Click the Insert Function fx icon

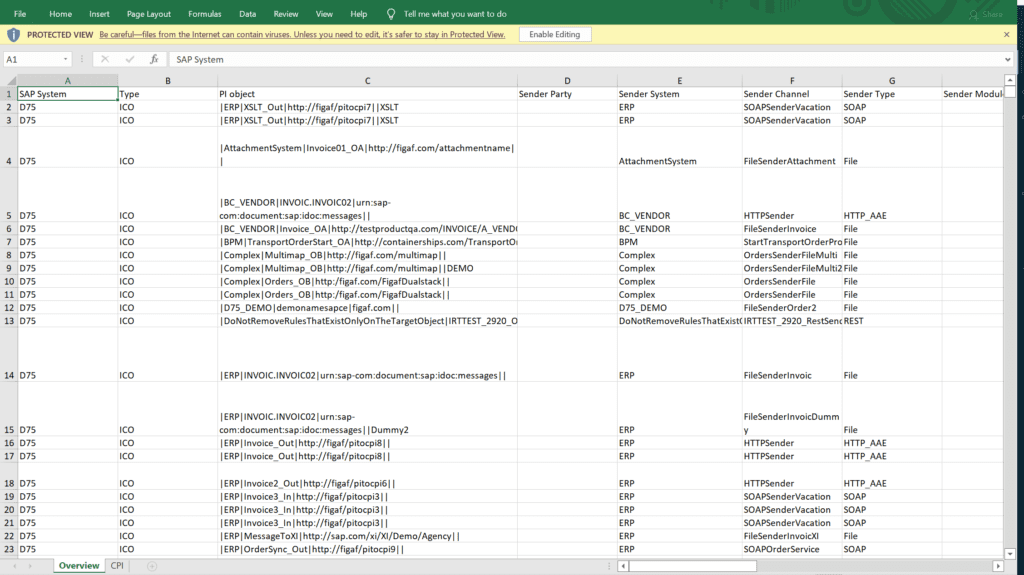154,59
